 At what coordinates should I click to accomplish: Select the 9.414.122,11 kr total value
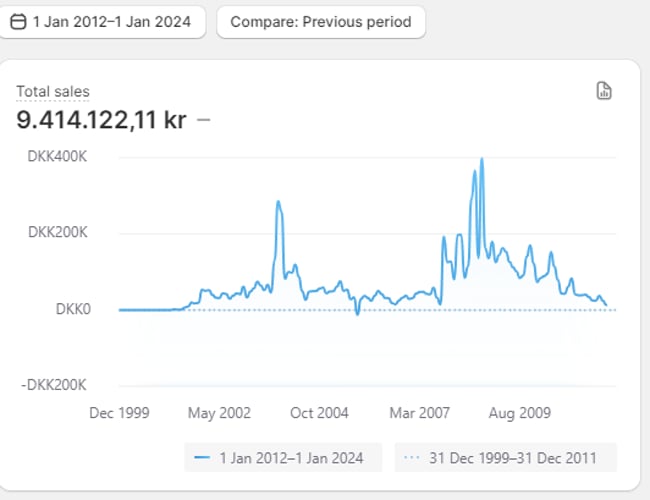coord(101,120)
